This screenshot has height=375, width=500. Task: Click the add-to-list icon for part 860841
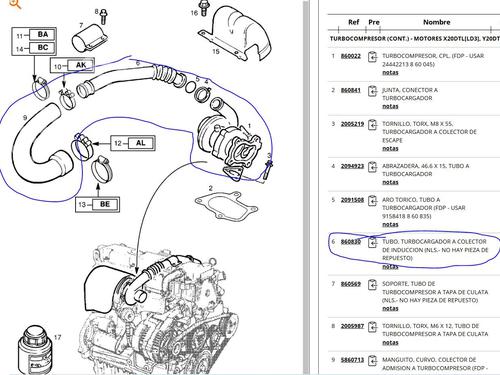[x=372, y=91]
